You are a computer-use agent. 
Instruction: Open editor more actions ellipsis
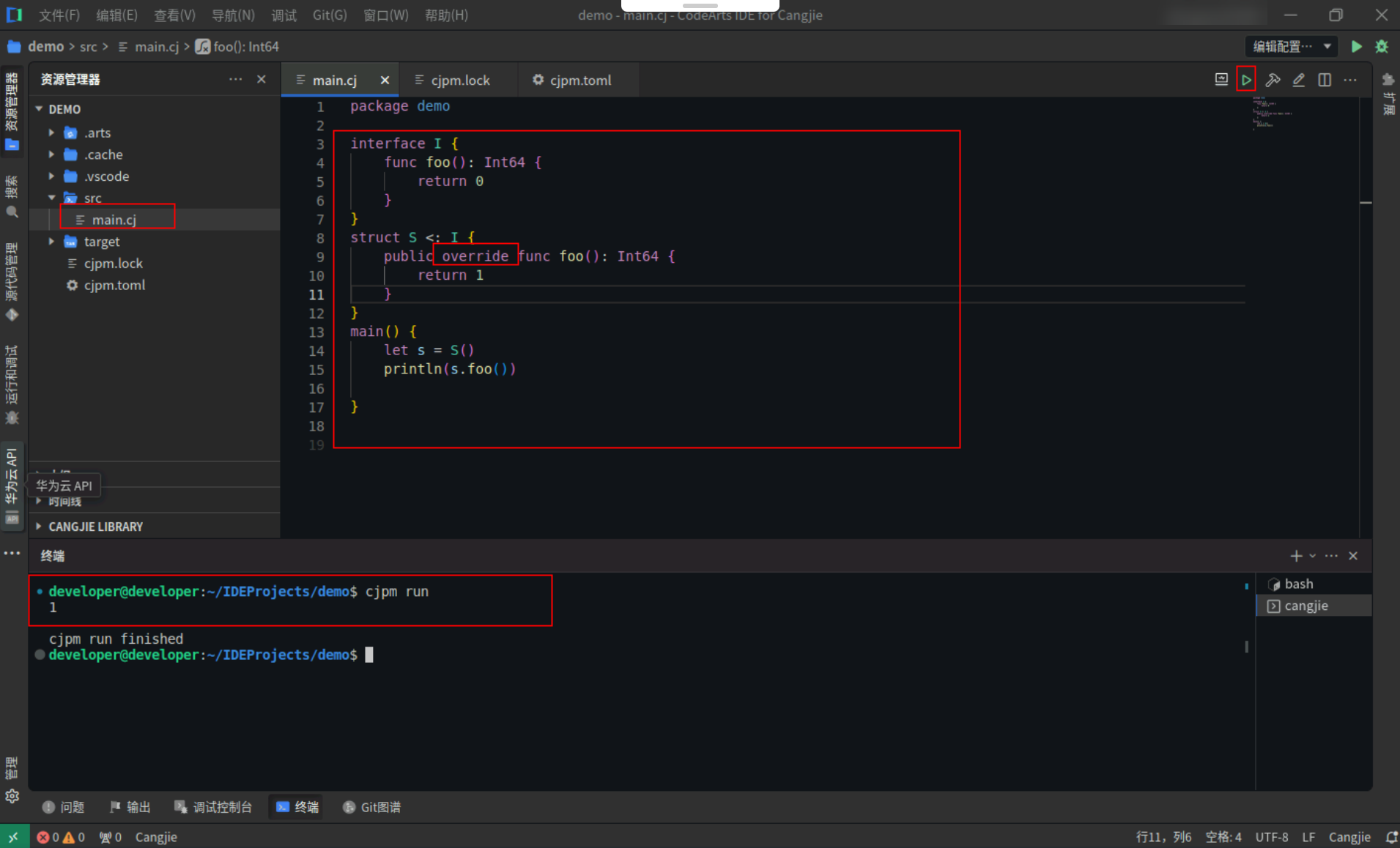coord(1350,80)
